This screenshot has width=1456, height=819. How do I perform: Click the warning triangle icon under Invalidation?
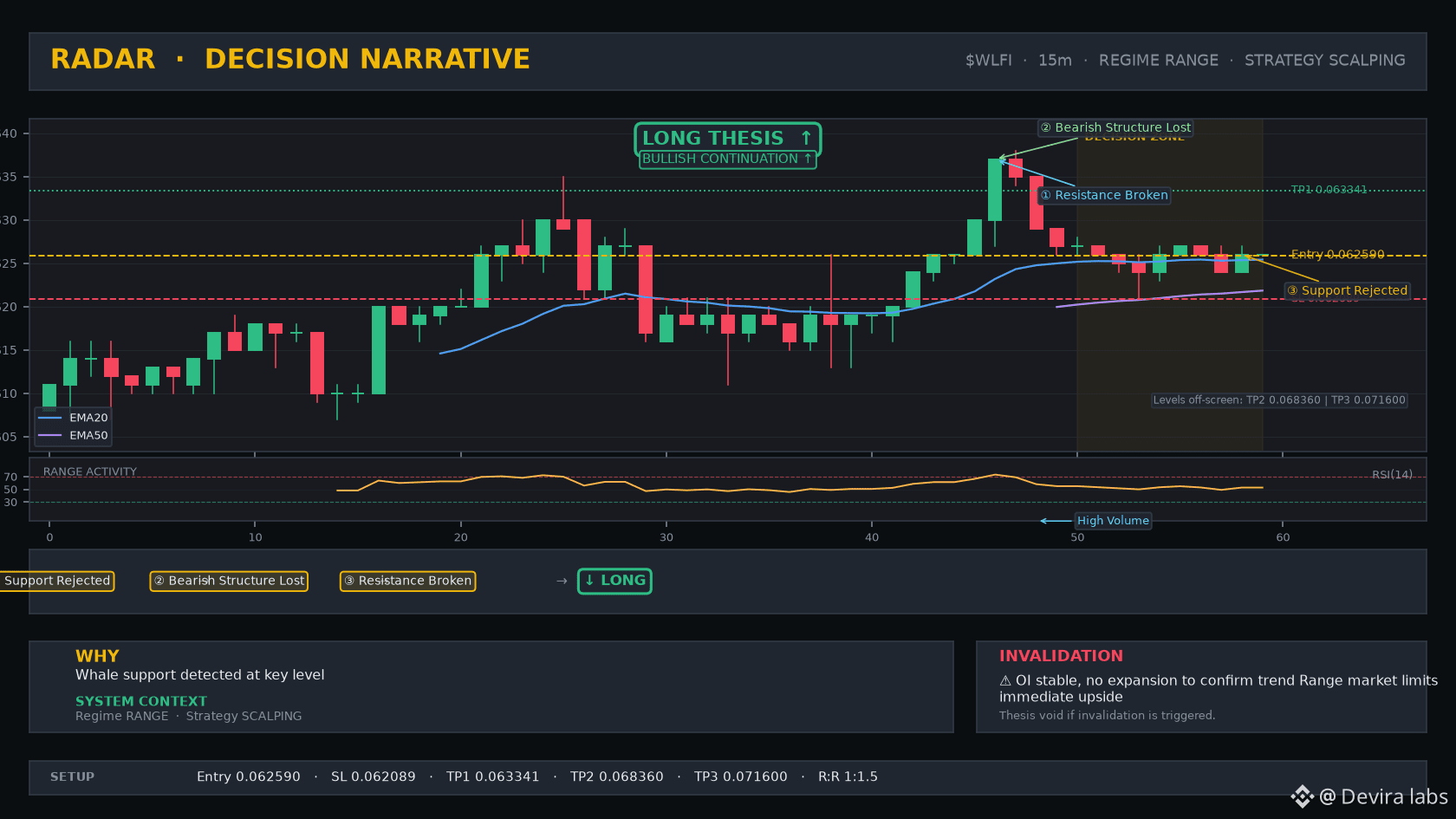[x=1005, y=681]
